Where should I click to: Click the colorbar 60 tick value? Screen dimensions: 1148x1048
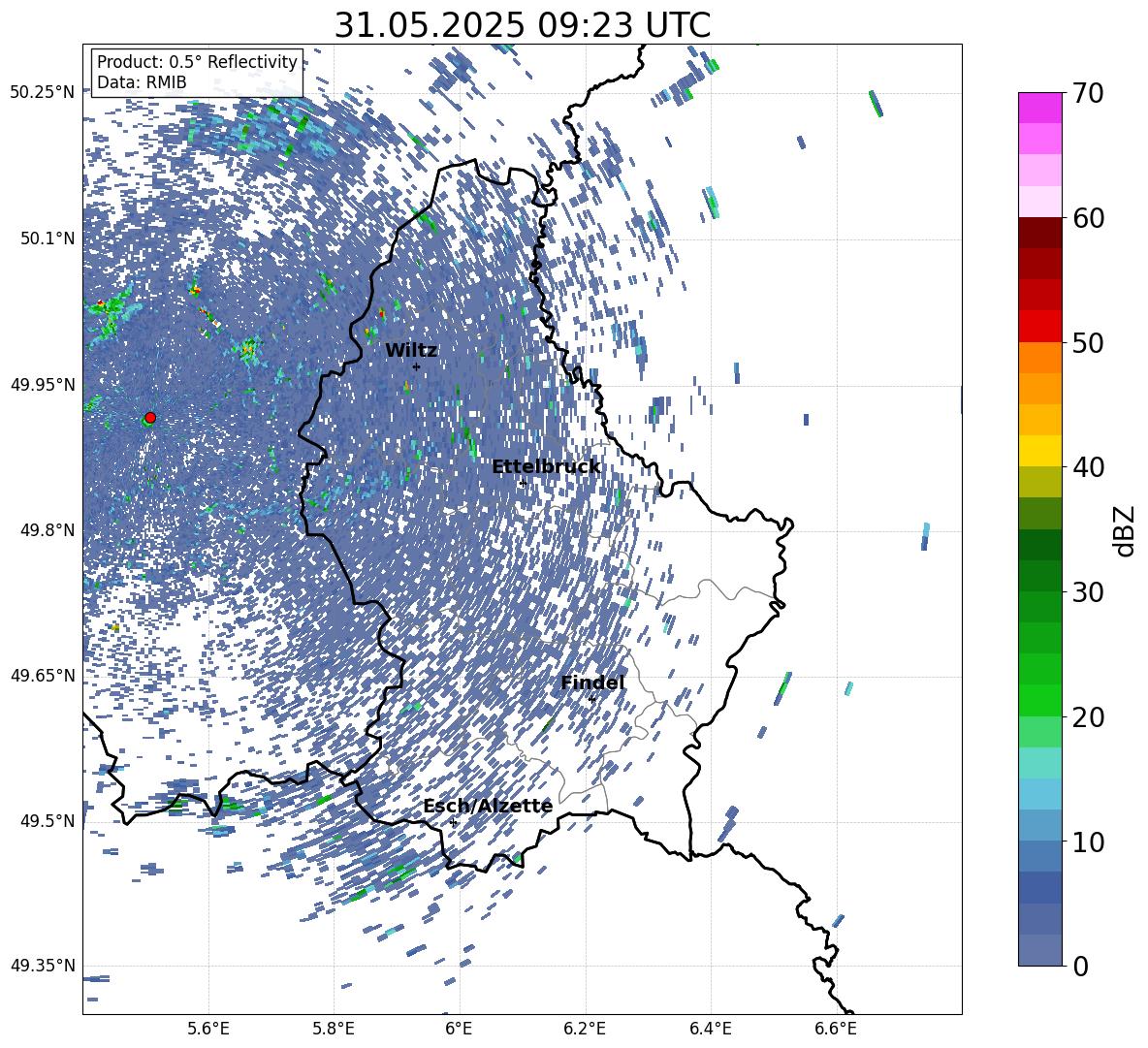1089,218
